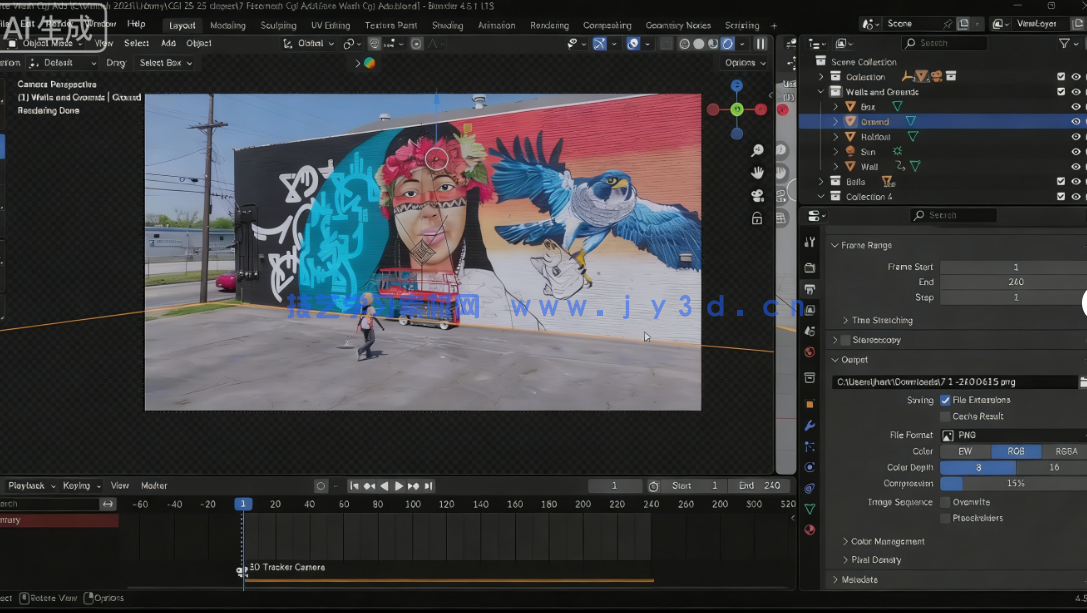Enable the Overwrite checkbox

tap(945, 502)
